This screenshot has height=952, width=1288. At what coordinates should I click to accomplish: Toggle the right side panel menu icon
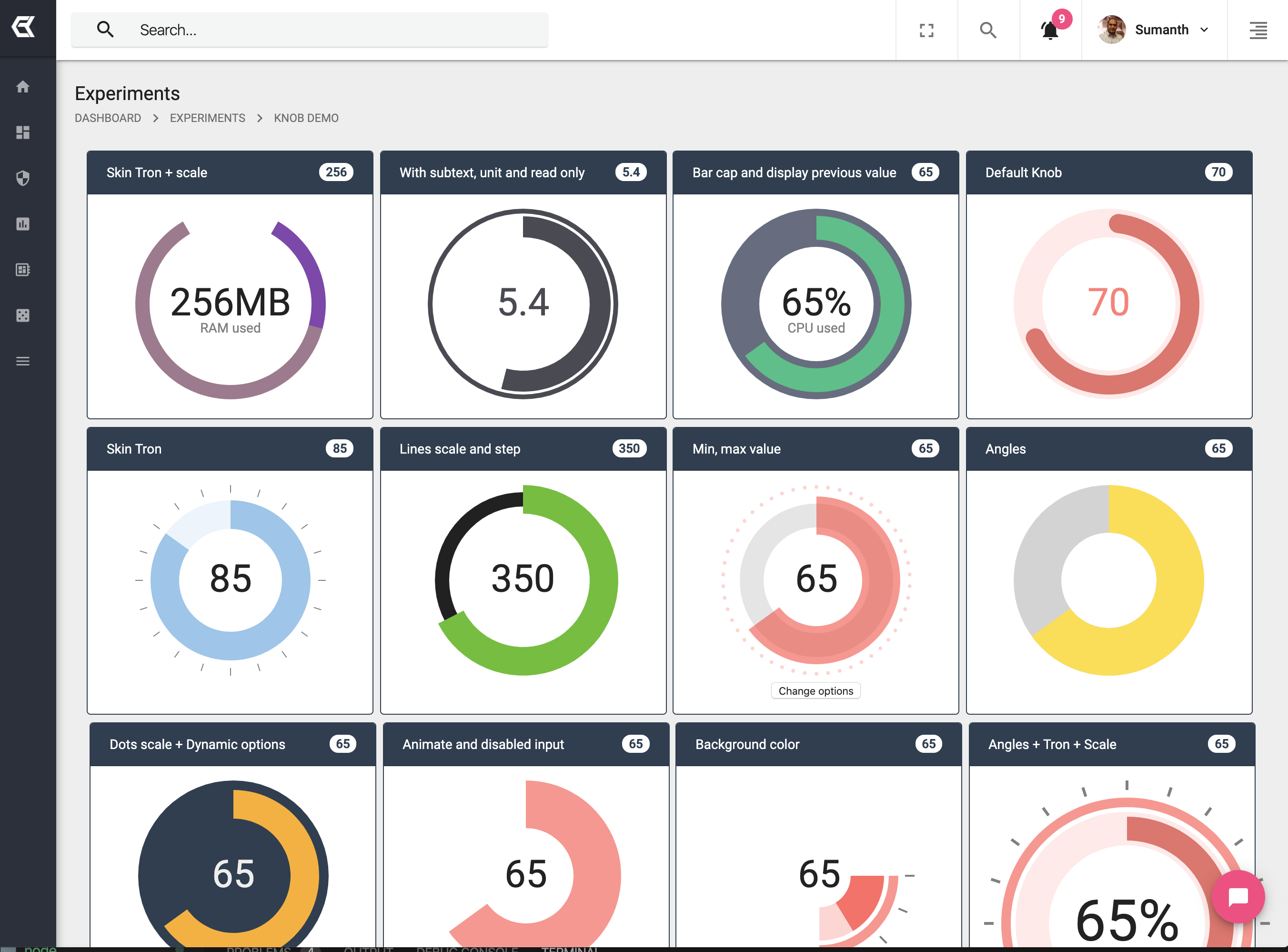1258,30
